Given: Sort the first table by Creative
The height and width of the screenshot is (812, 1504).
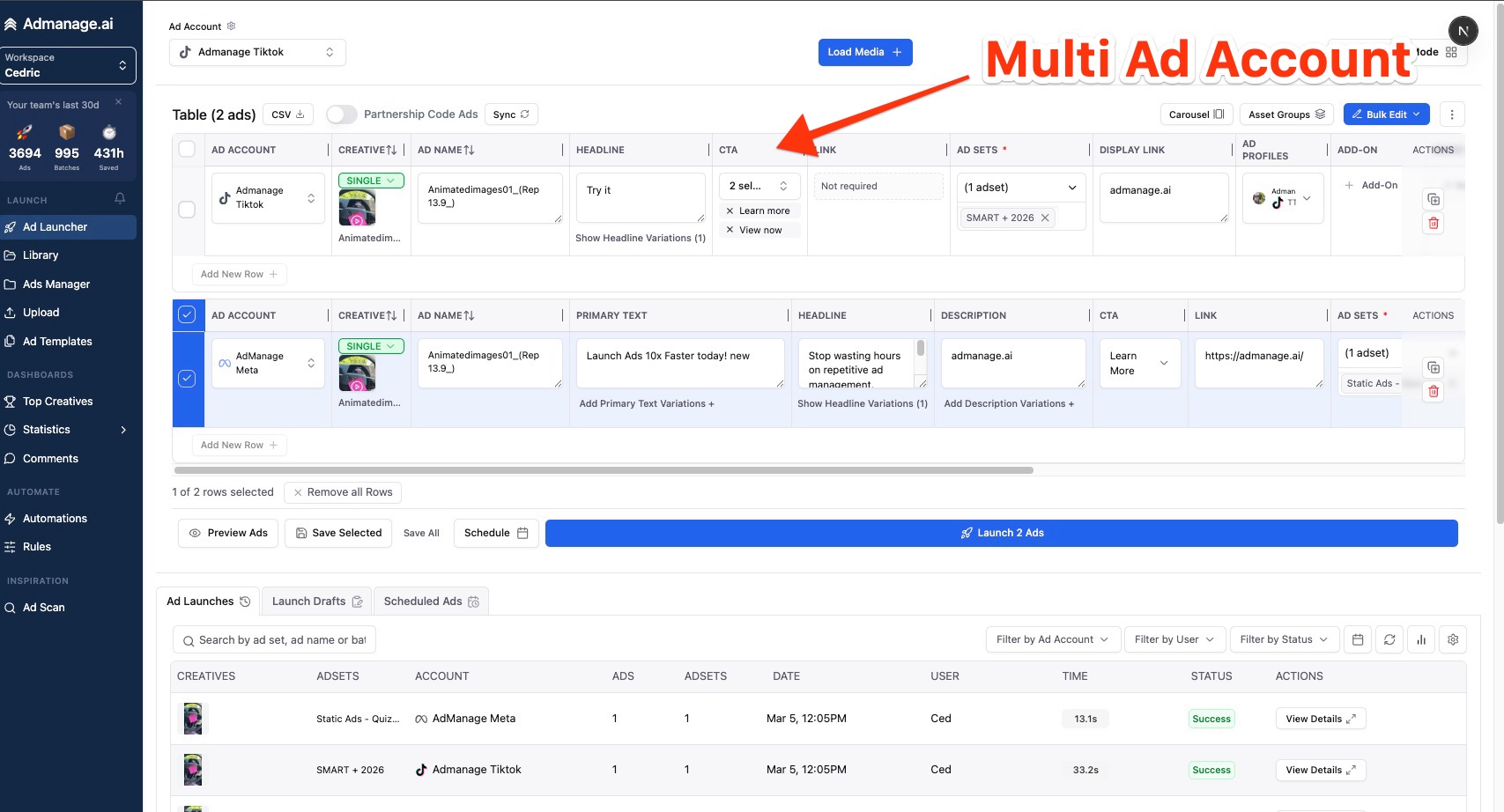Looking at the screenshot, I should (392, 151).
